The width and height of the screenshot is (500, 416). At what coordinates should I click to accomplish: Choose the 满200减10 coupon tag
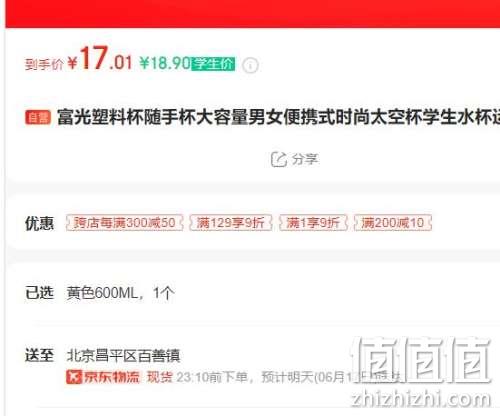click(x=393, y=222)
